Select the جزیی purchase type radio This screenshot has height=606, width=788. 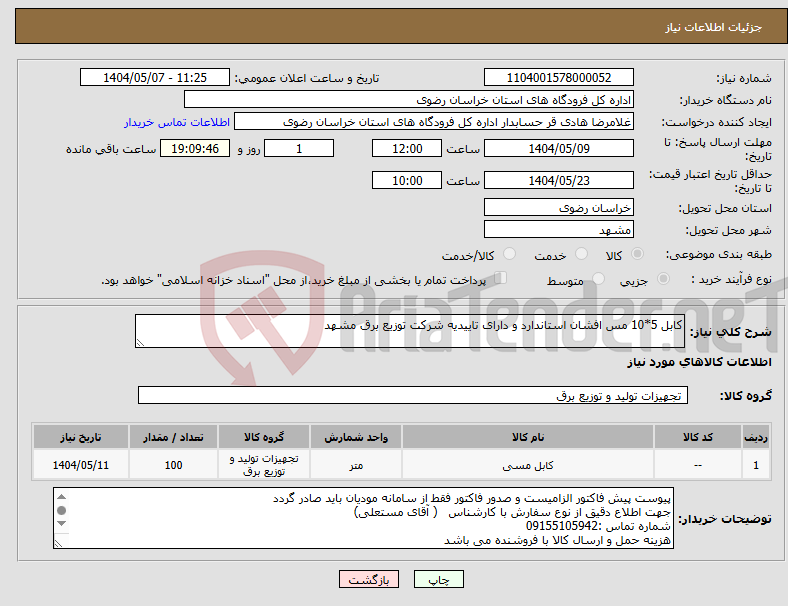click(x=663, y=279)
